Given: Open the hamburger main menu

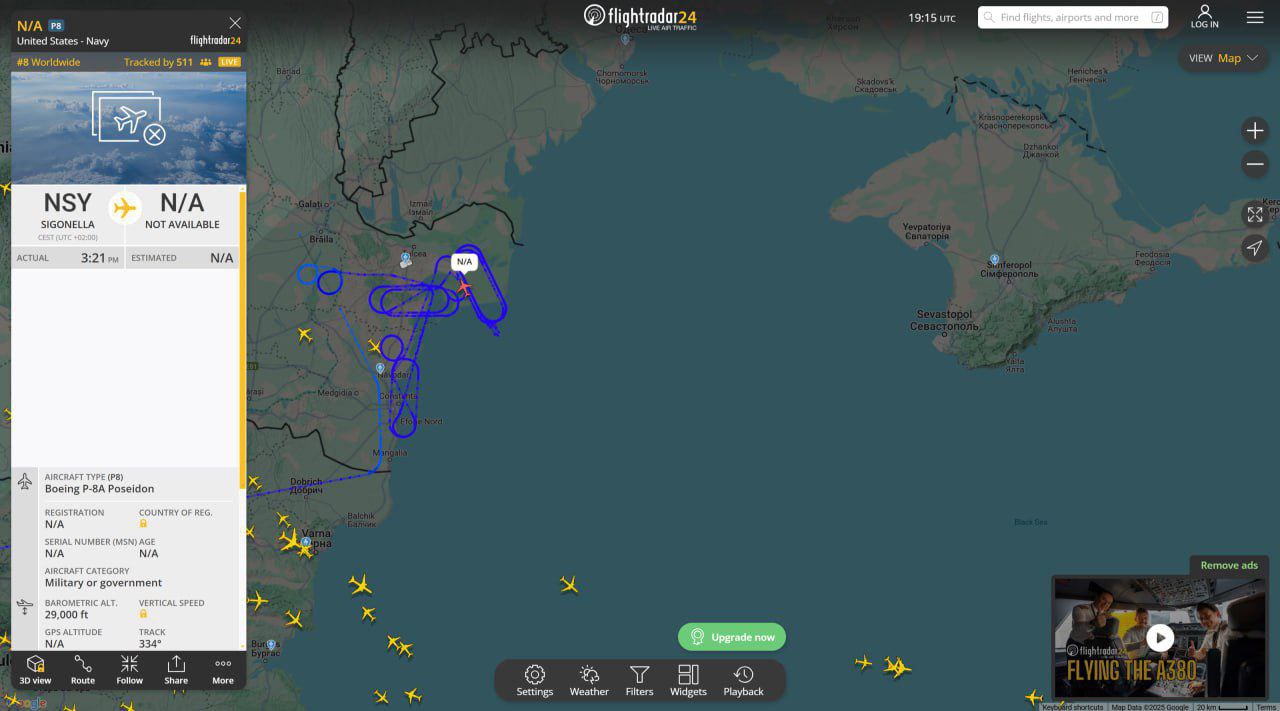Looking at the screenshot, I should click(1254, 17).
